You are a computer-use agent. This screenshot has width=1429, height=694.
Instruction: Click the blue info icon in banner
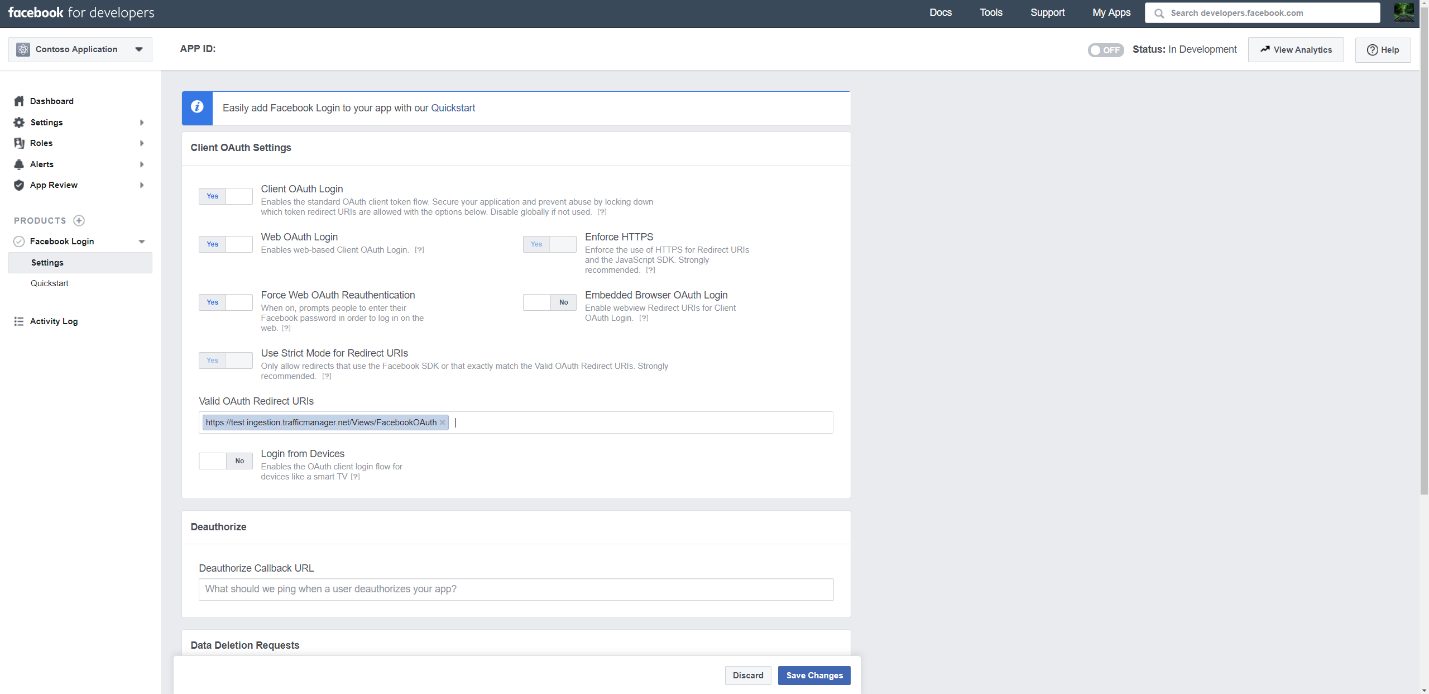pos(197,107)
